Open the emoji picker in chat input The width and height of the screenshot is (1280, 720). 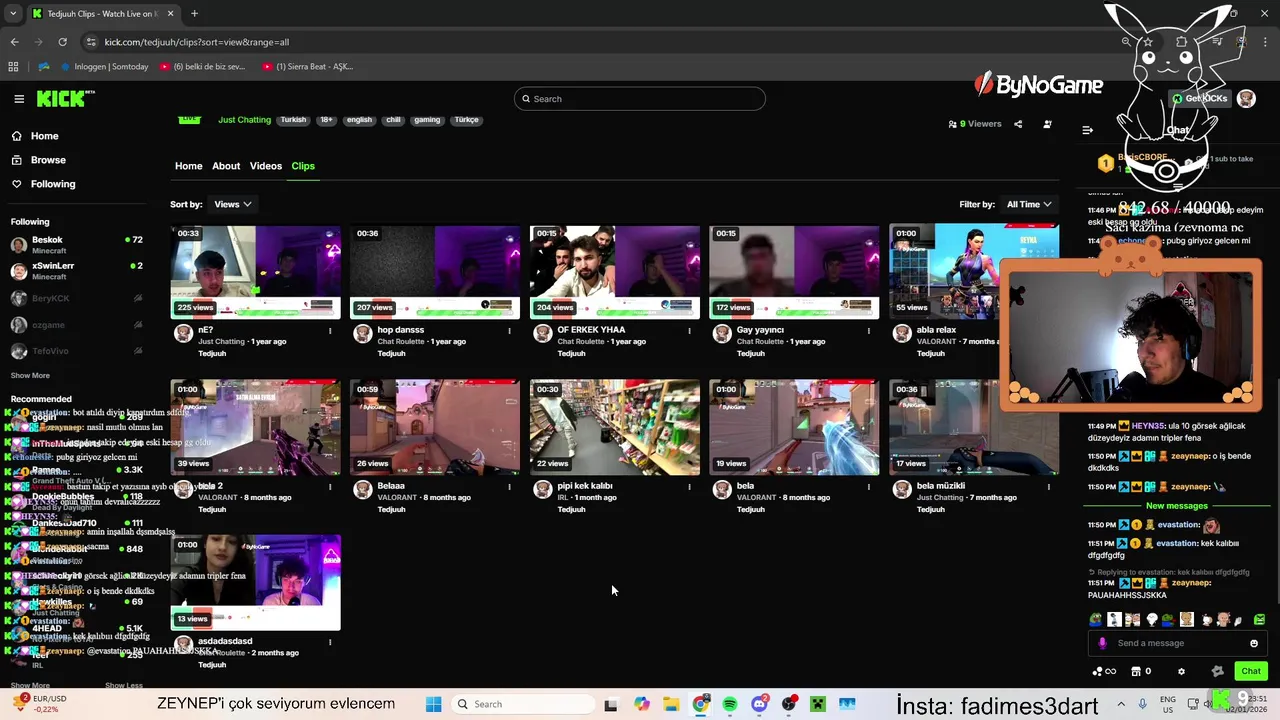coord(1254,643)
